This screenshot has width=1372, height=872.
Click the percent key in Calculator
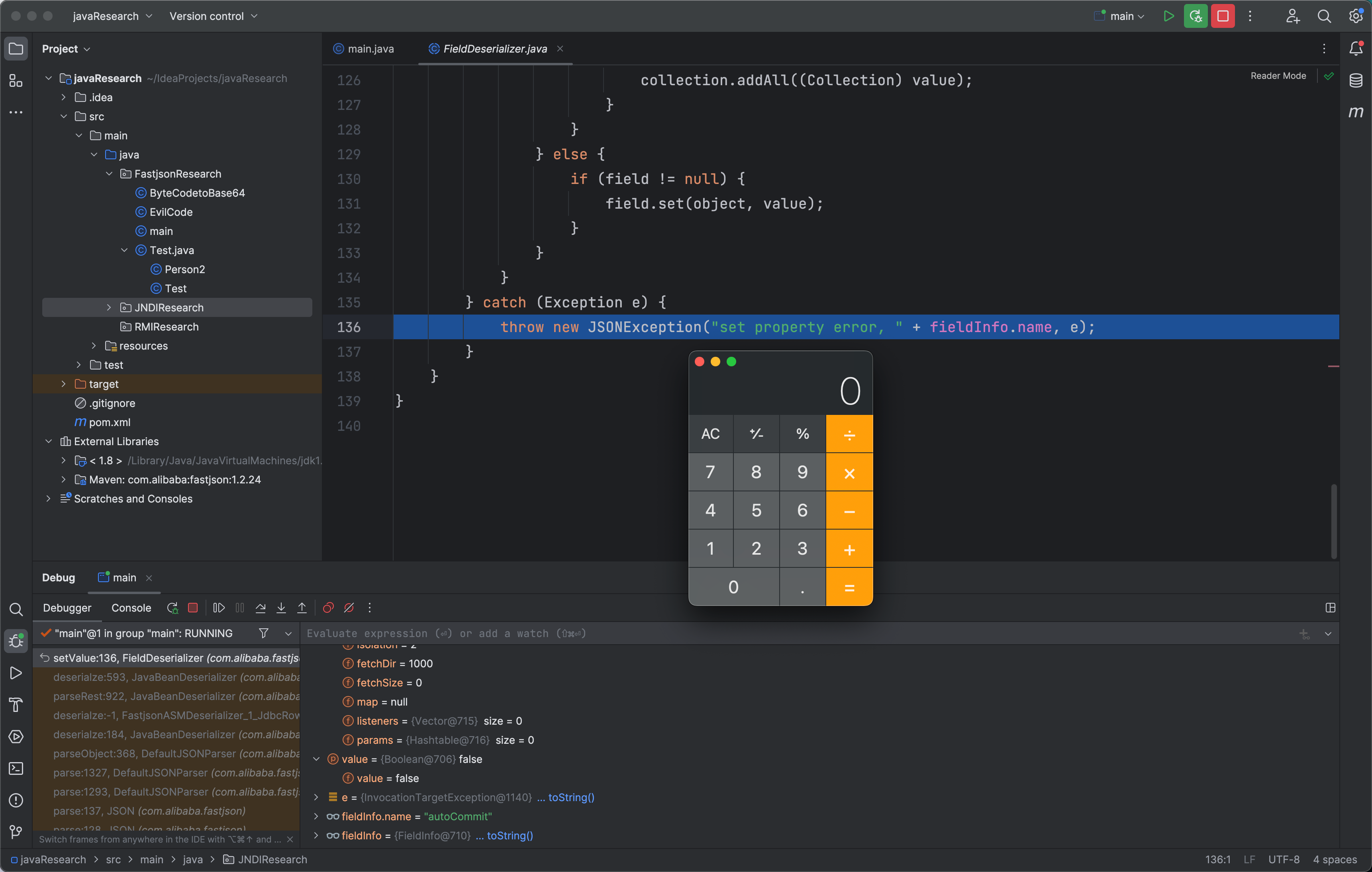(x=802, y=434)
